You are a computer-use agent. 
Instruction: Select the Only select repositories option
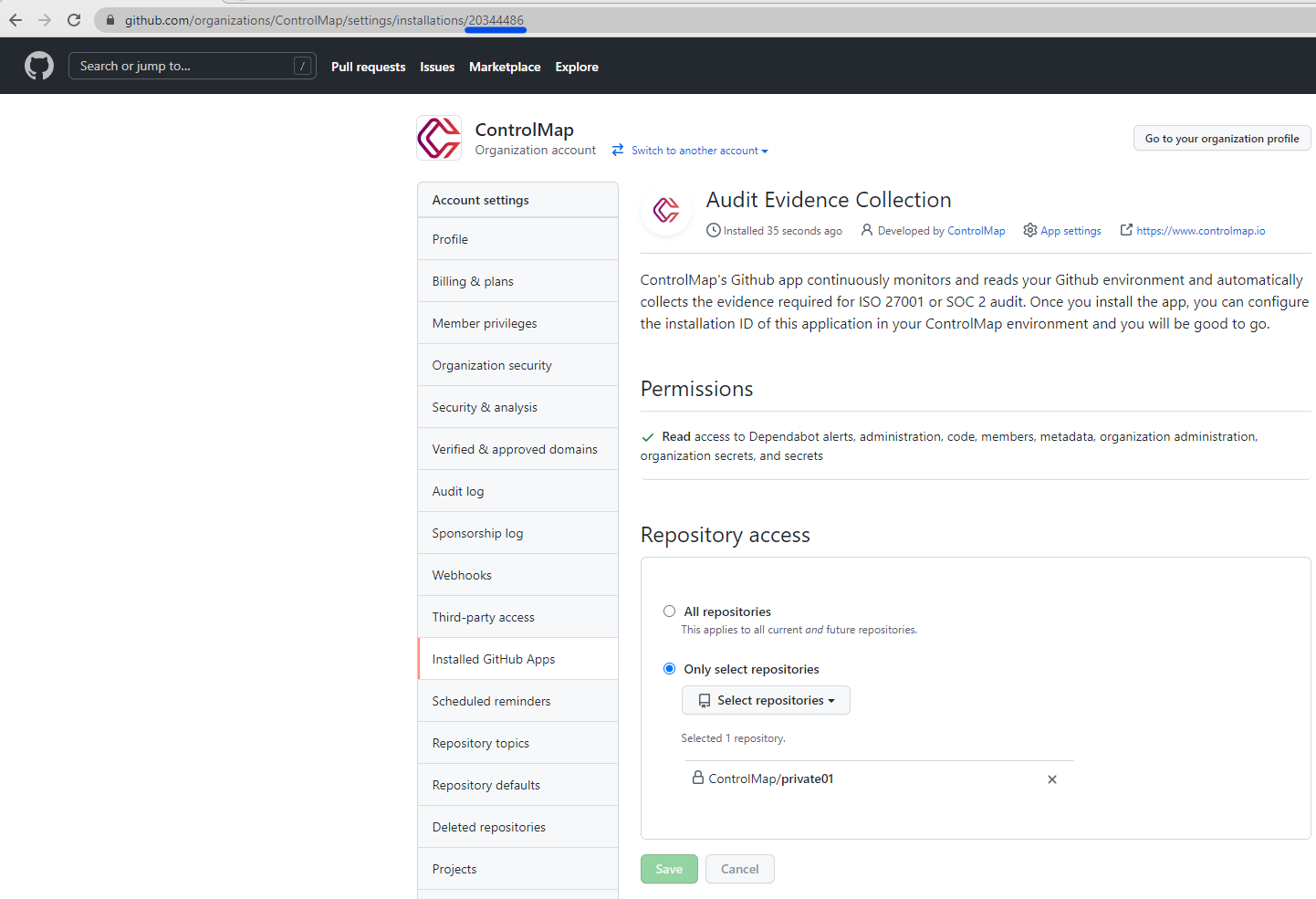tap(669, 668)
